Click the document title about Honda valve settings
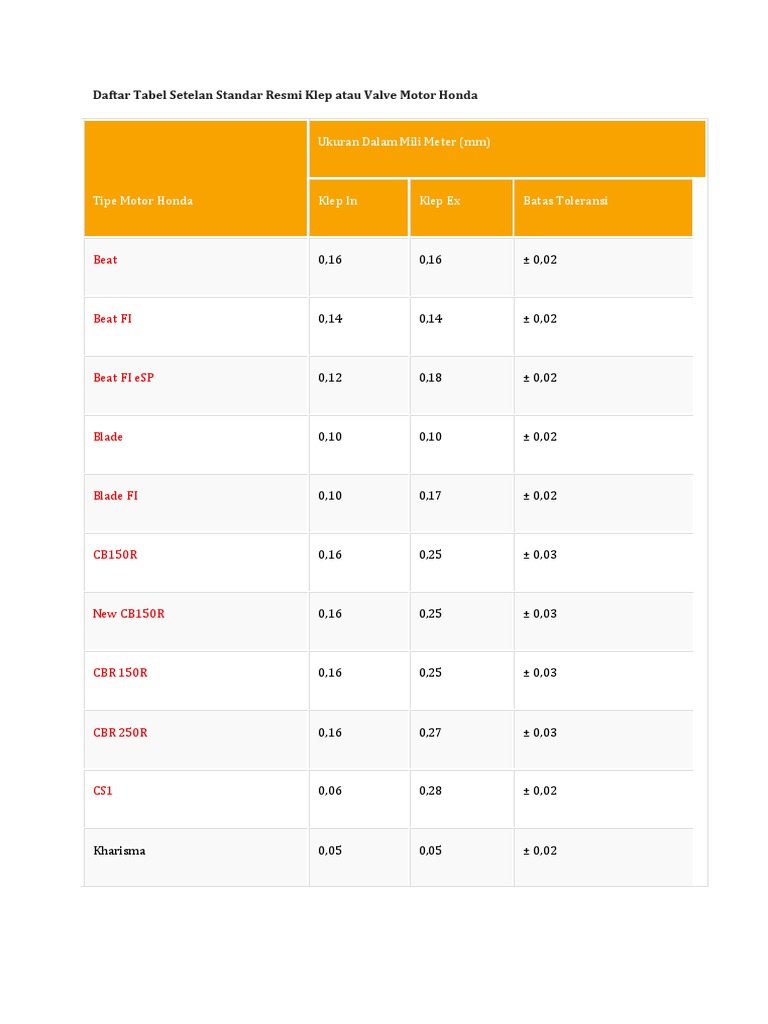Screen dimensions: 768x1024 pyautogui.click(x=285, y=96)
